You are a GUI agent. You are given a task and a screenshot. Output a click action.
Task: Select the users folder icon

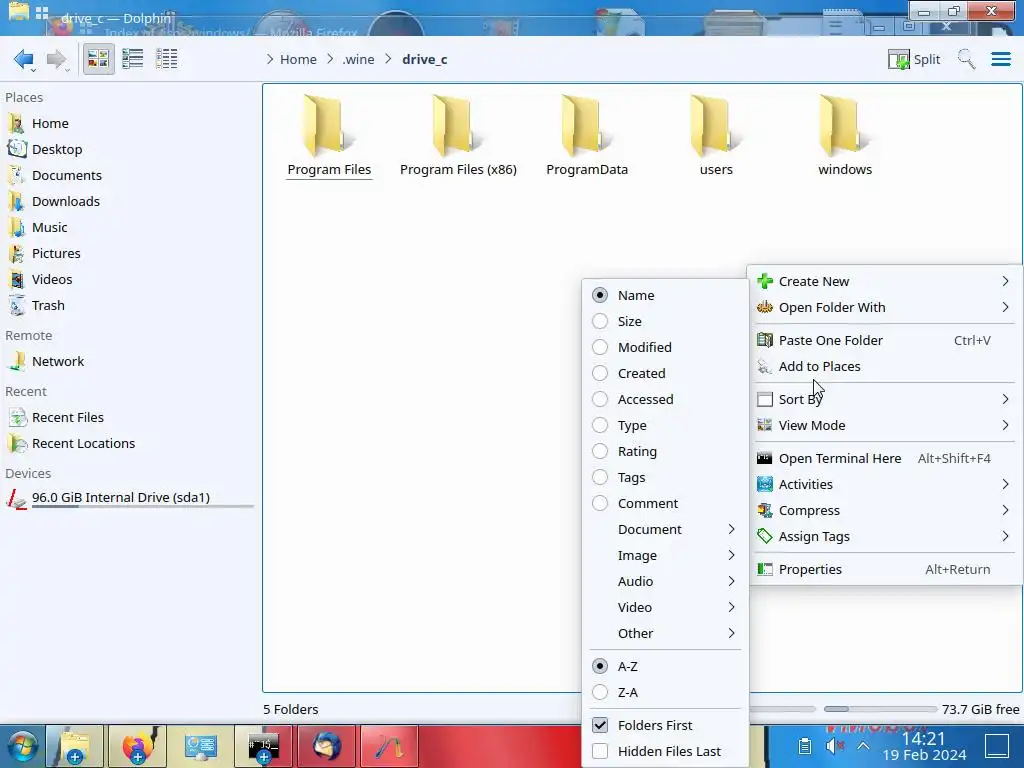coord(716,126)
